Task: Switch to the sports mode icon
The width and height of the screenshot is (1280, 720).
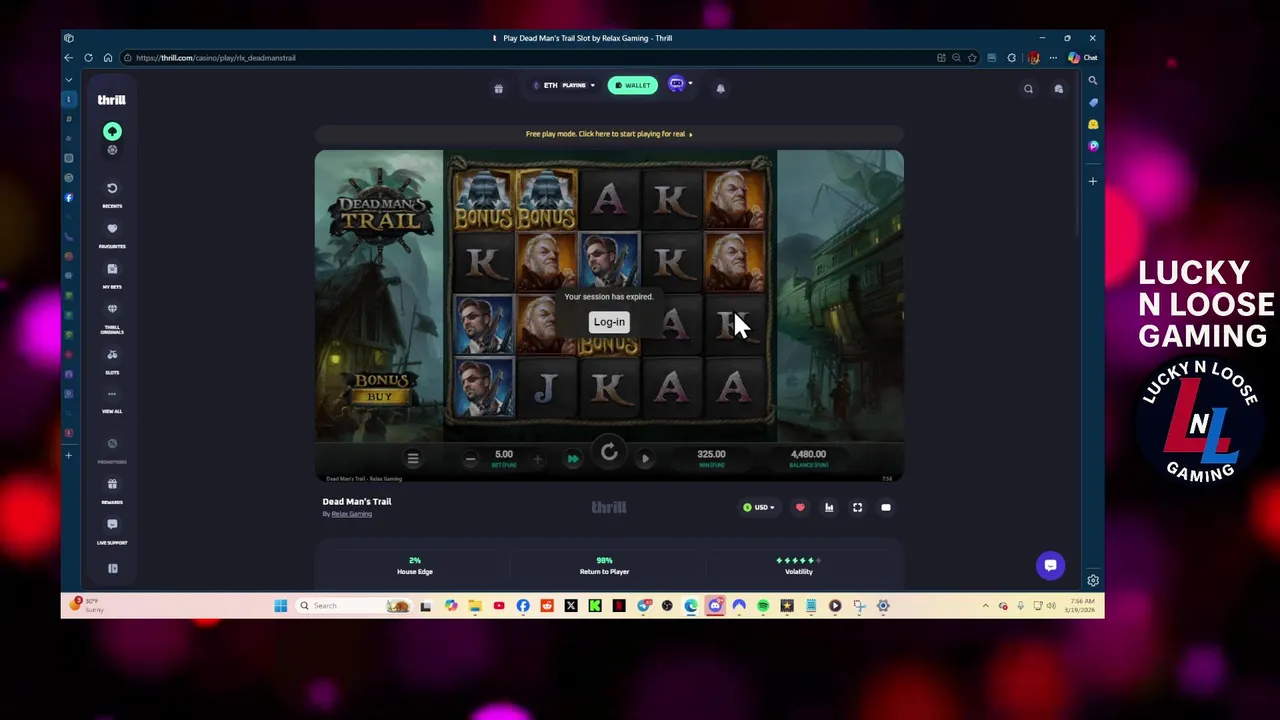Action: (x=112, y=150)
